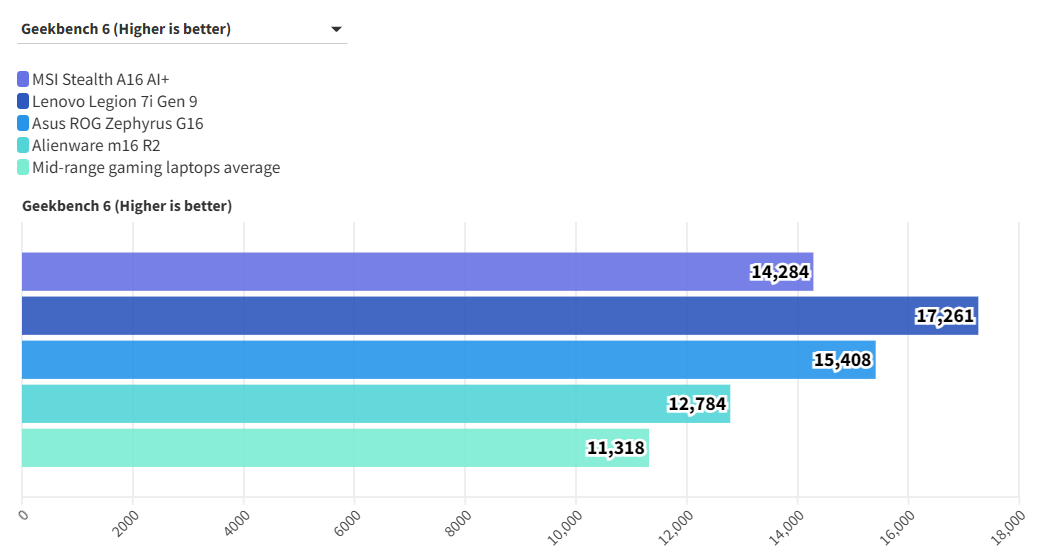Toggle Mid-range gaming laptops average legend label

click(x=156, y=168)
